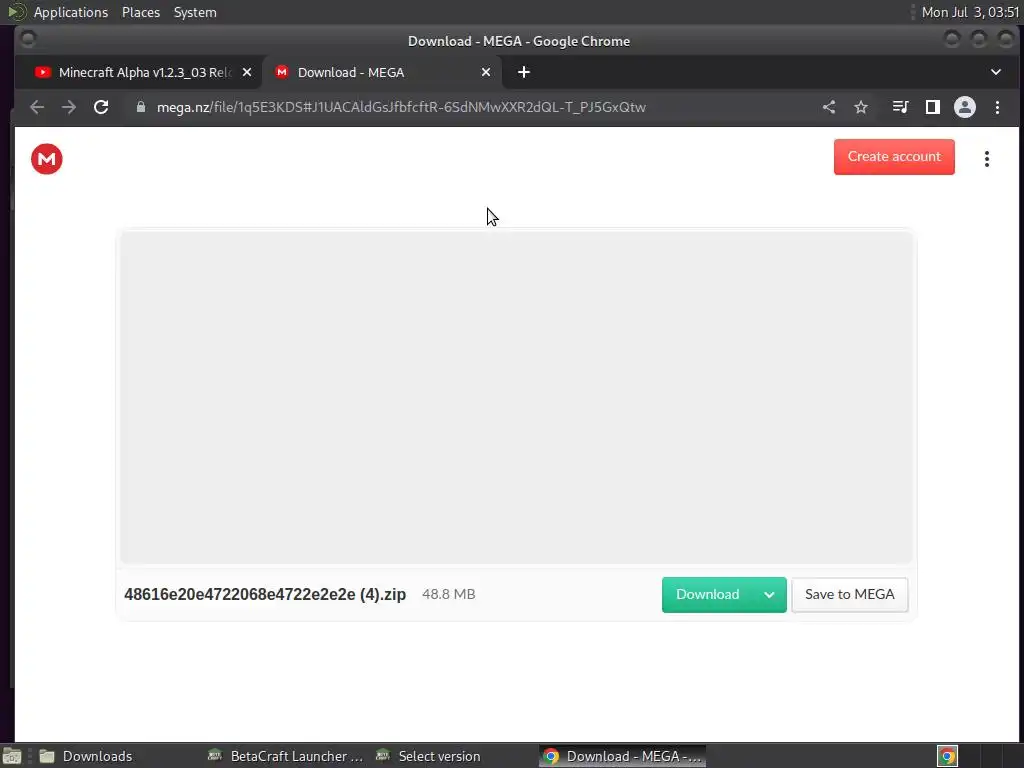Open the media controls icon in Chrome
This screenshot has height=768, width=1024.
coord(900,107)
